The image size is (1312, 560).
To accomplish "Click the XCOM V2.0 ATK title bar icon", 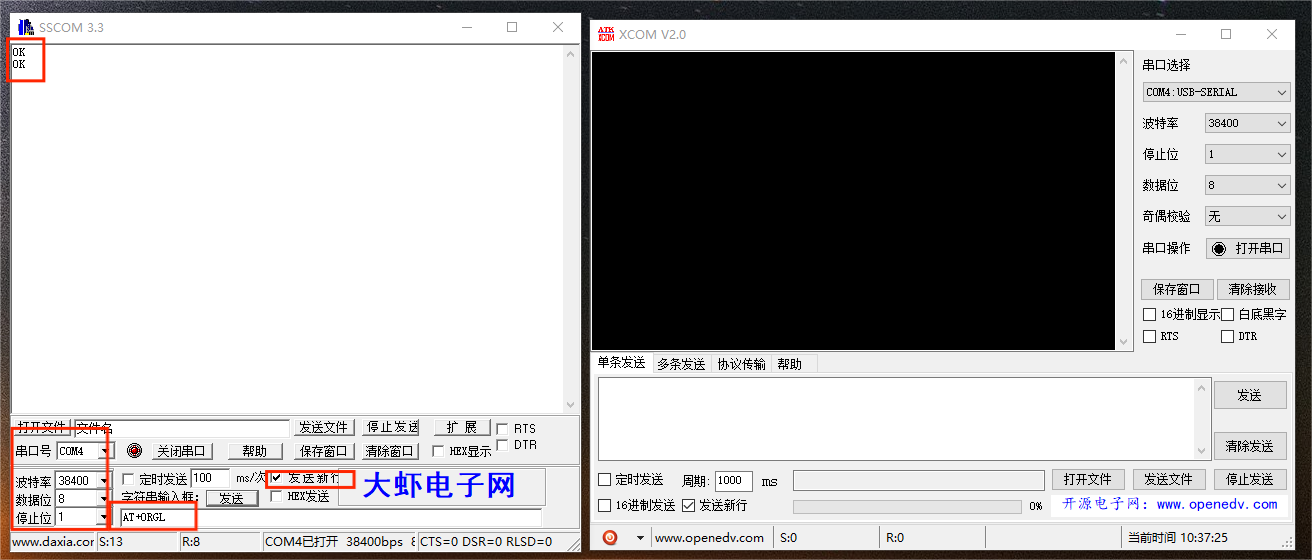I will click(605, 34).
